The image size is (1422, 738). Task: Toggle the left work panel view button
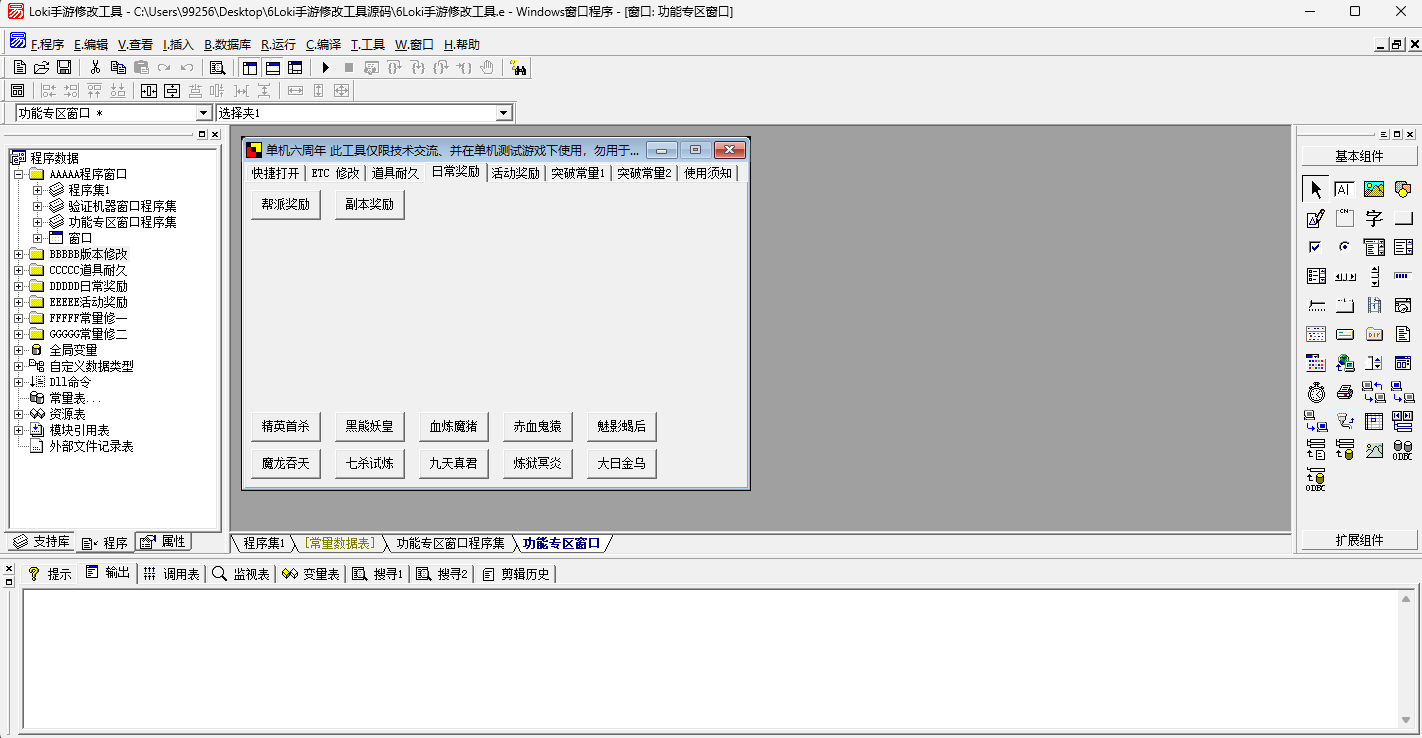(x=250, y=68)
